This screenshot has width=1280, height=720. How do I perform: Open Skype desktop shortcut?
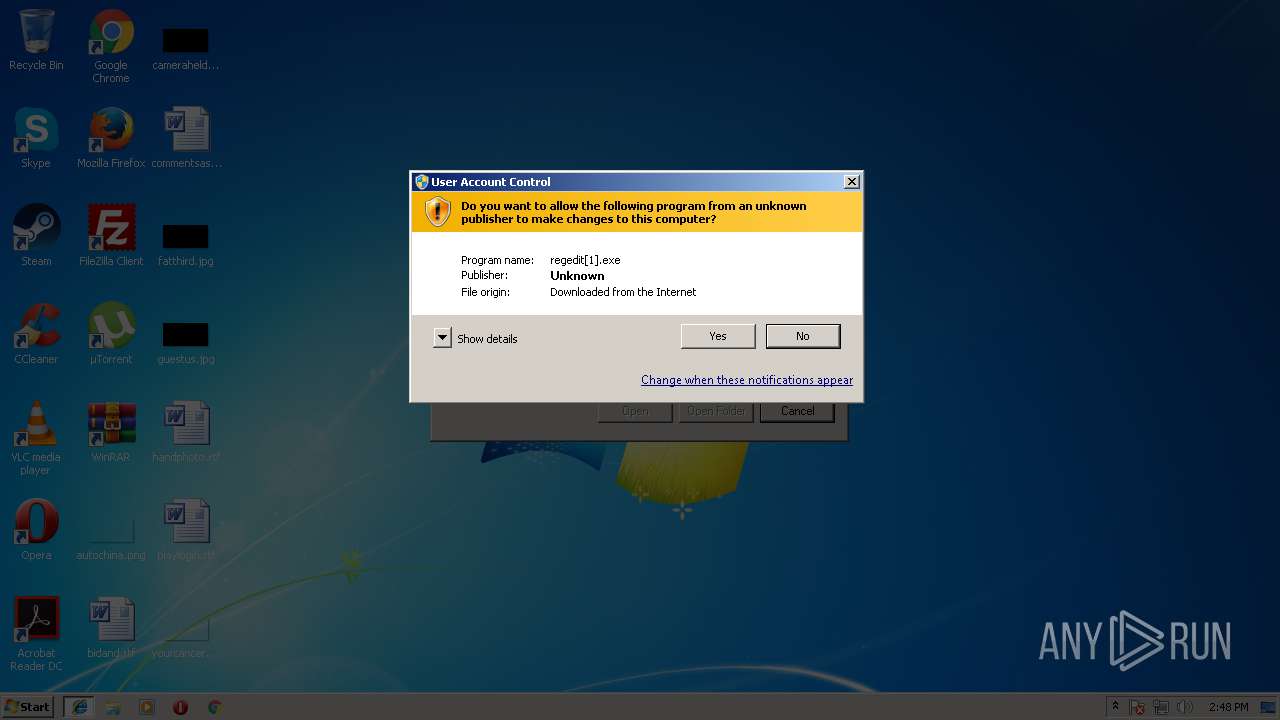(36, 139)
